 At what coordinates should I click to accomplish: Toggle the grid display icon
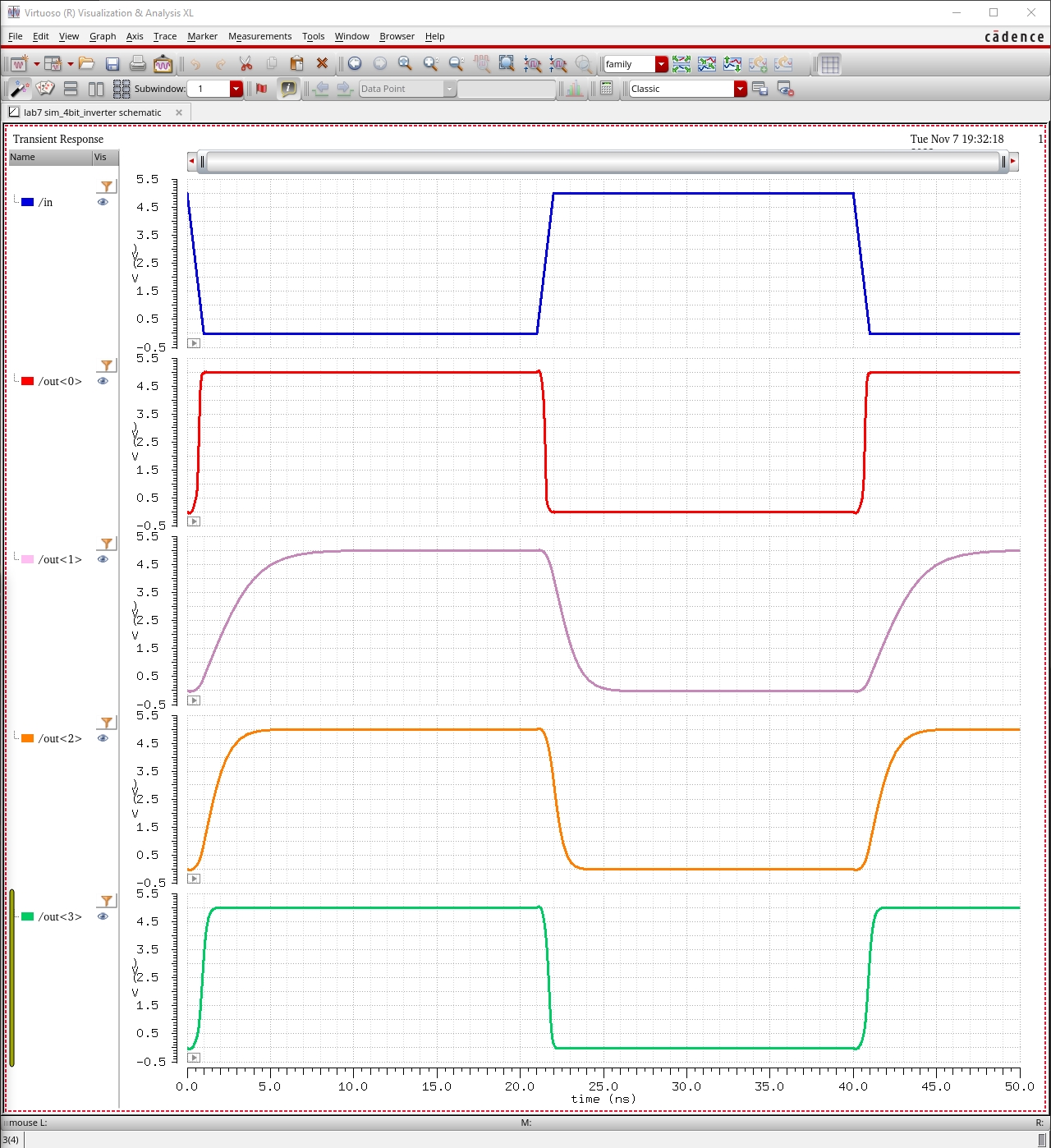[x=830, y=64]
